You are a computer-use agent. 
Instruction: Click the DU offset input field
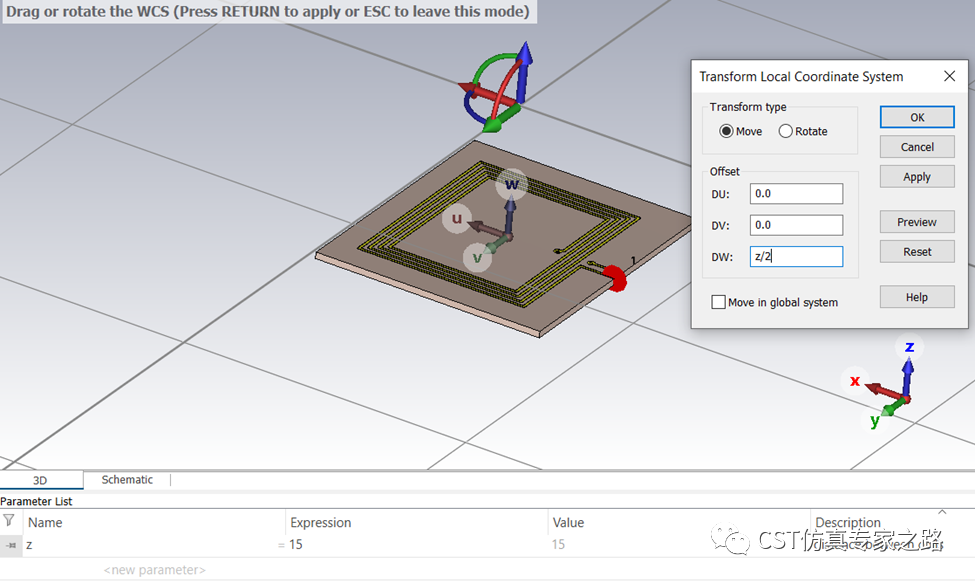(x=797, y=193)
